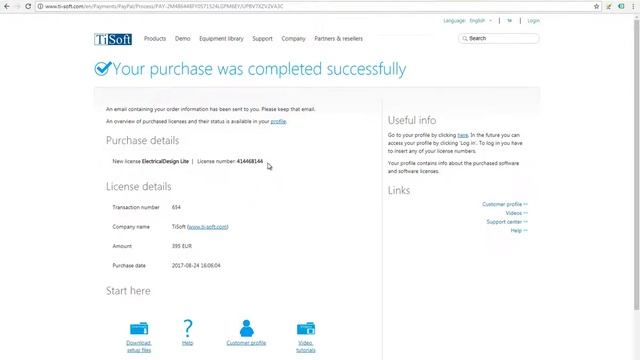
Task: Open the Support menu
Action: 262,38
